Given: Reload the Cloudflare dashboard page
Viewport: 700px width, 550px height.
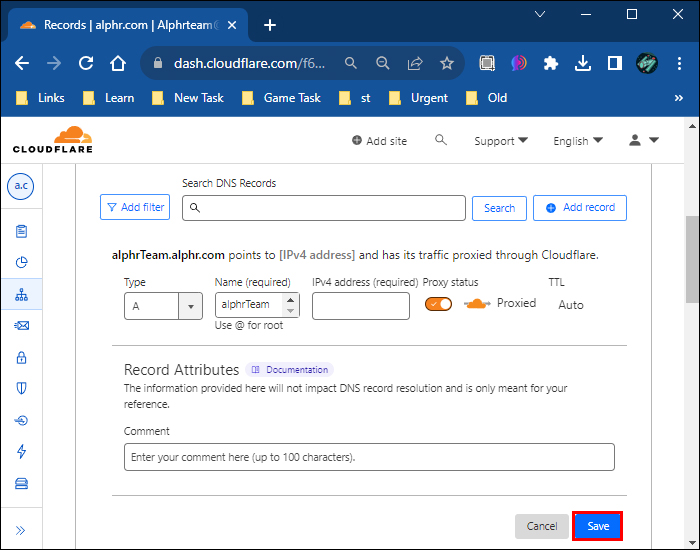Looking at the screenshot, I should [x=86, y=63].
